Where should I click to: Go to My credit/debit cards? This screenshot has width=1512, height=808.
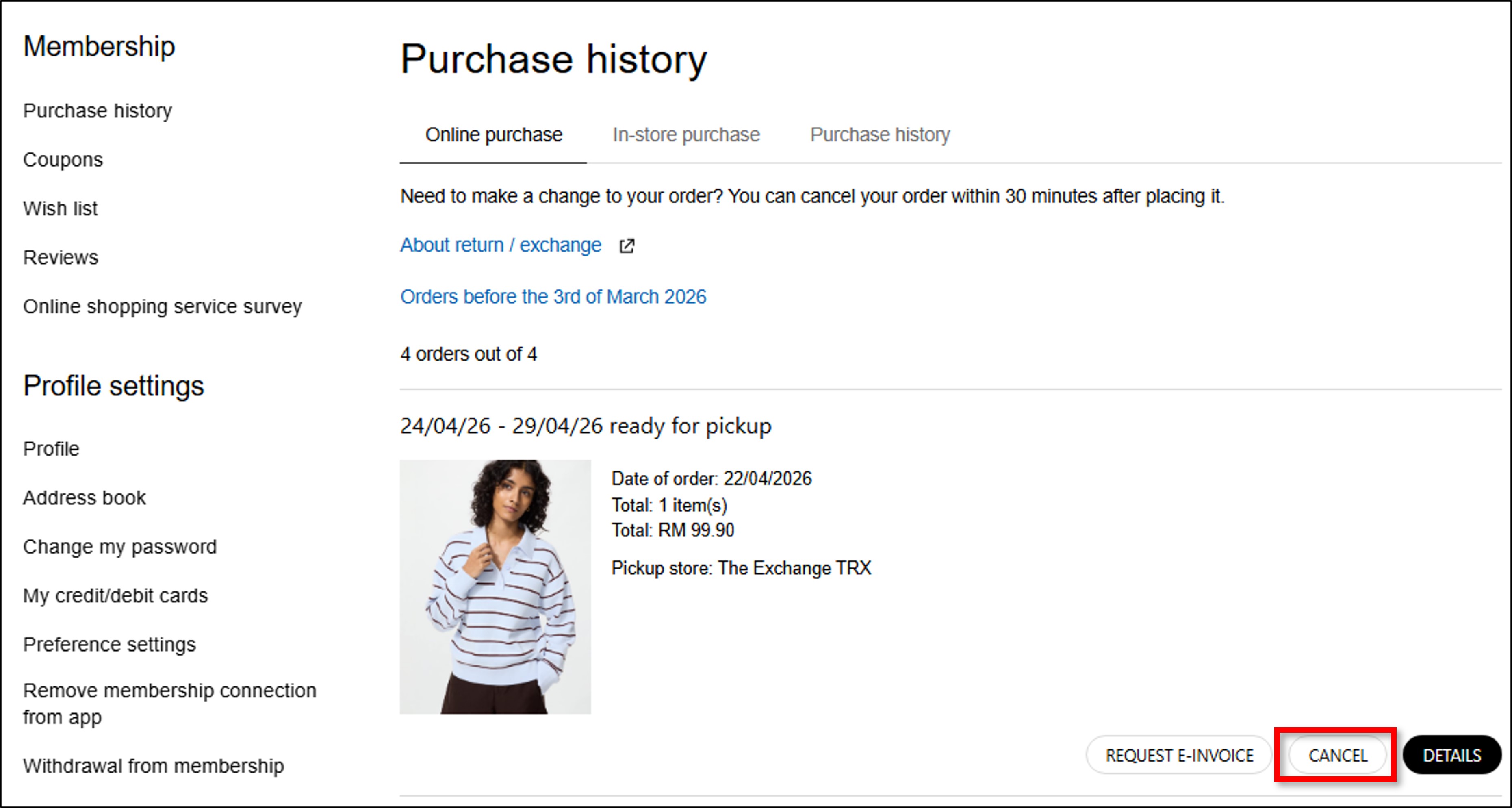coord(115,595)
